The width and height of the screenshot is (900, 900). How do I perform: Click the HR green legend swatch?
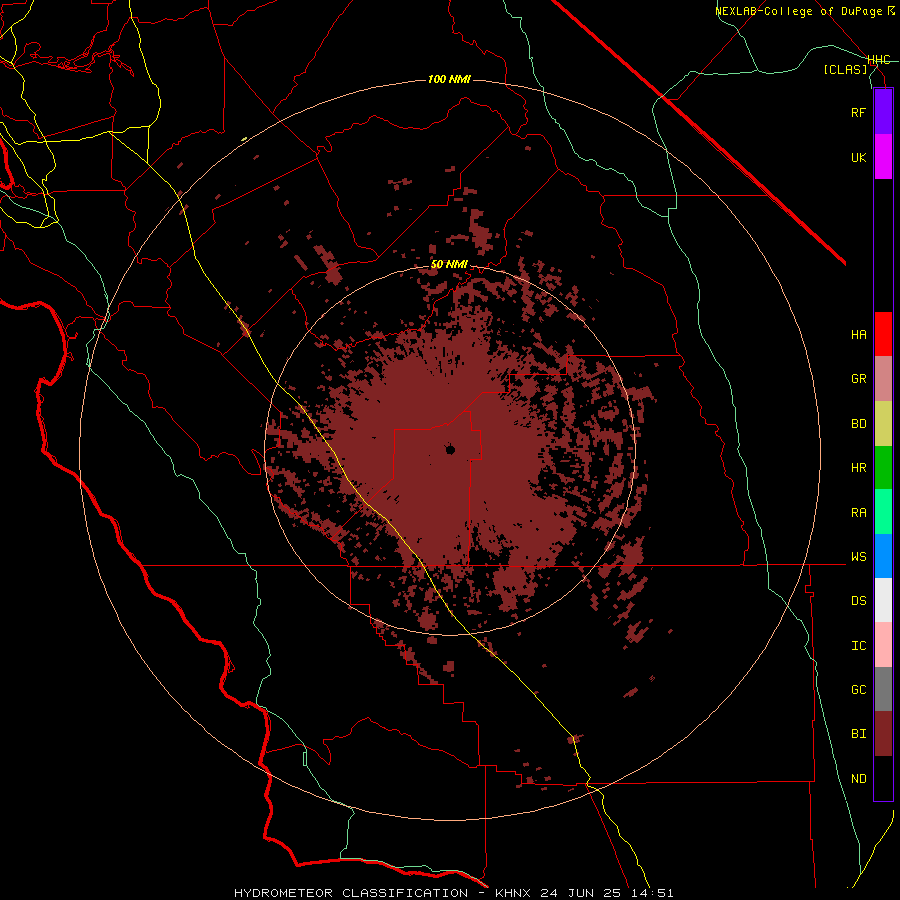[883, 468]
